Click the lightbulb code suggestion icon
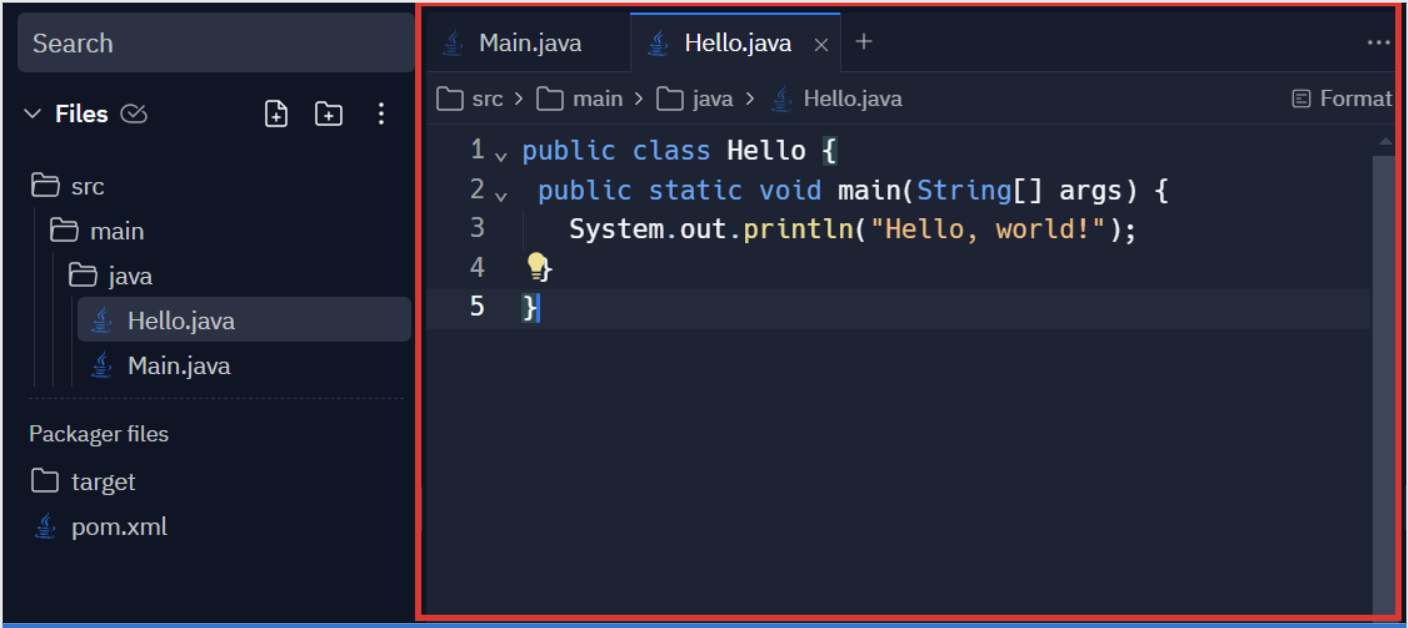 (x=538, y=265)
